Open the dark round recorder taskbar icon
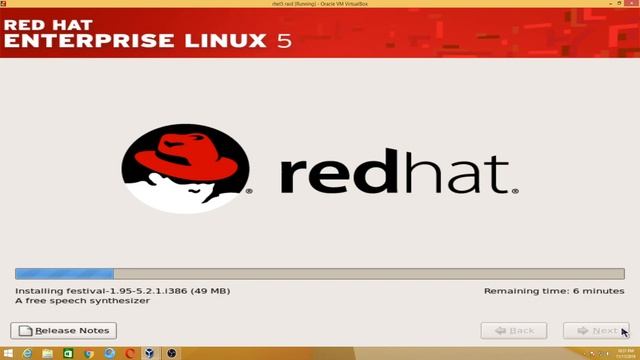The image size is (640, 360). [x=172, y=353]
